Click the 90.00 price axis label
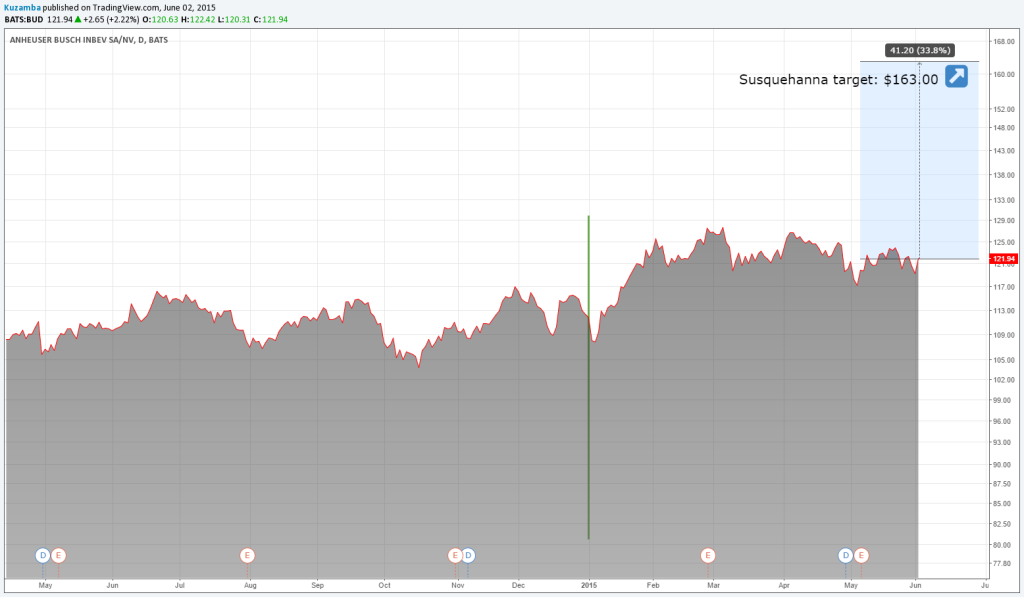The height and width of the screenshot is (597, 1024). 1004,464
